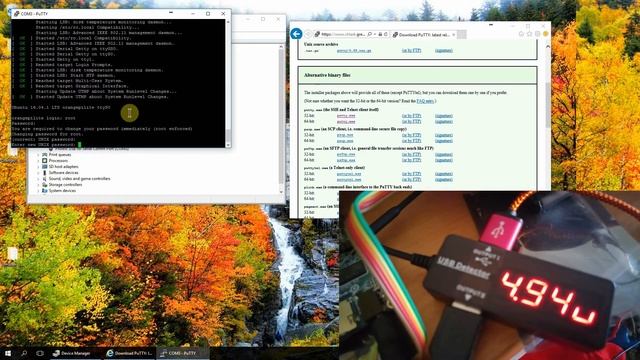Click the Unix source archive tar.gz link
This screenshot has width=640, height=360.
point(354,51)
